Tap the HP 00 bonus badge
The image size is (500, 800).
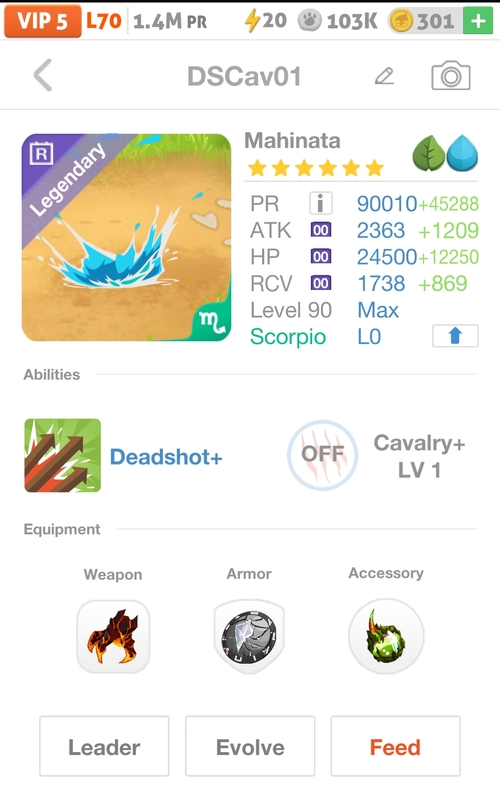[321, 257]
